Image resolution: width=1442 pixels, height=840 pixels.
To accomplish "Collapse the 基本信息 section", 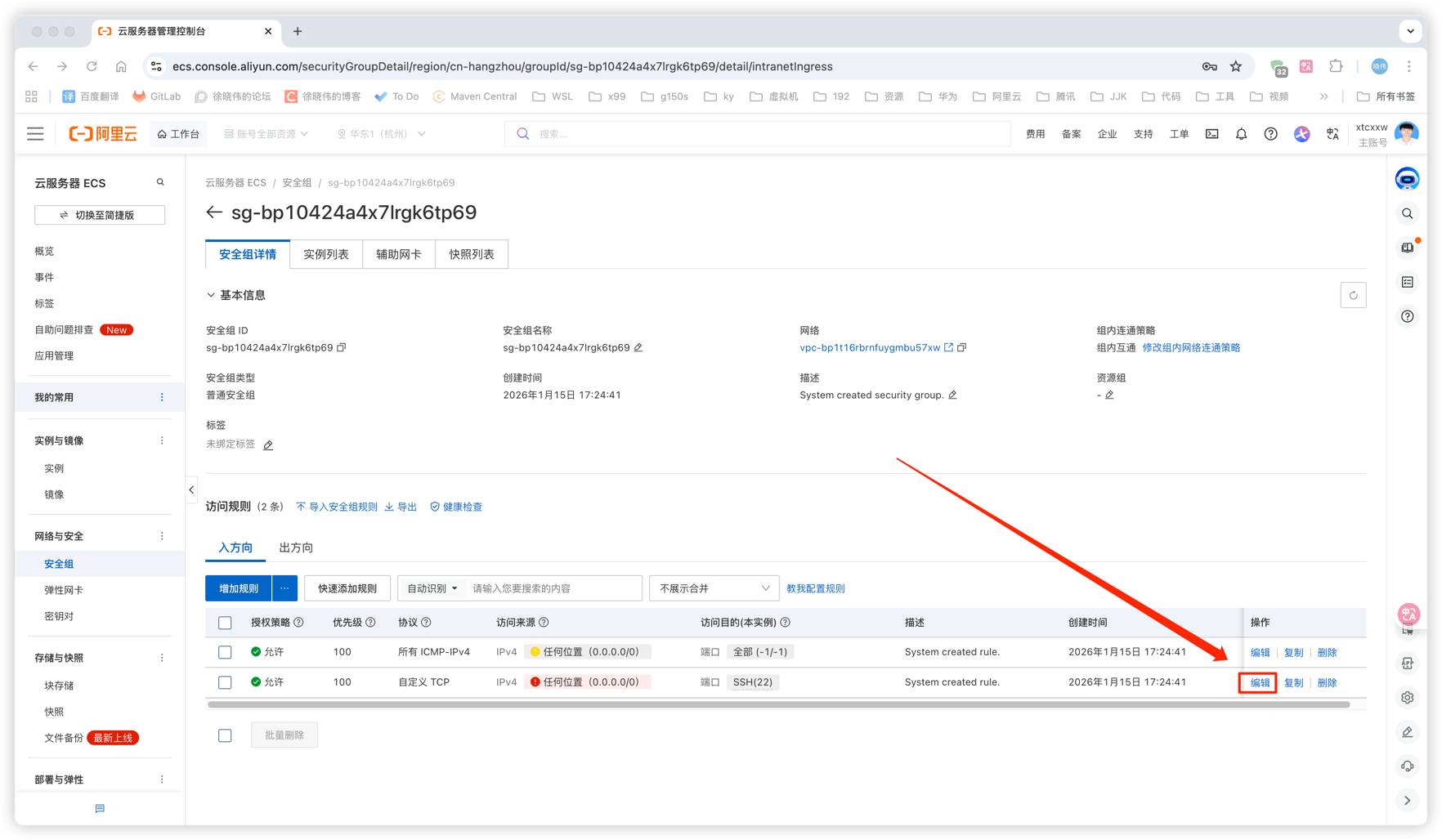I will tap(211, 295).
